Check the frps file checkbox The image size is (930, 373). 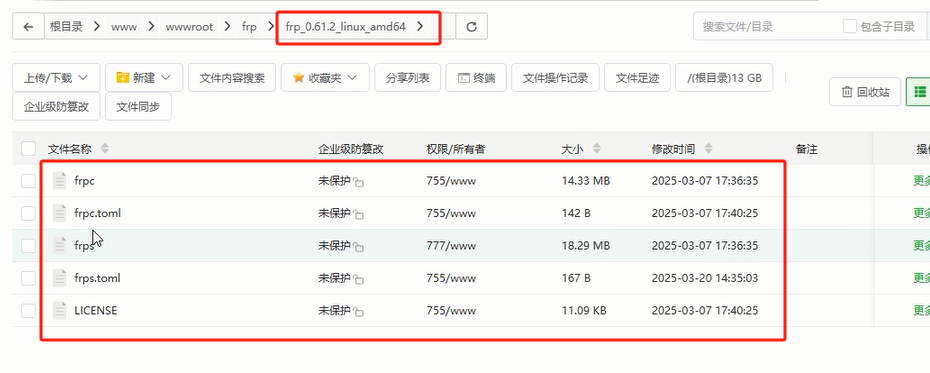[x=28, y=246]
